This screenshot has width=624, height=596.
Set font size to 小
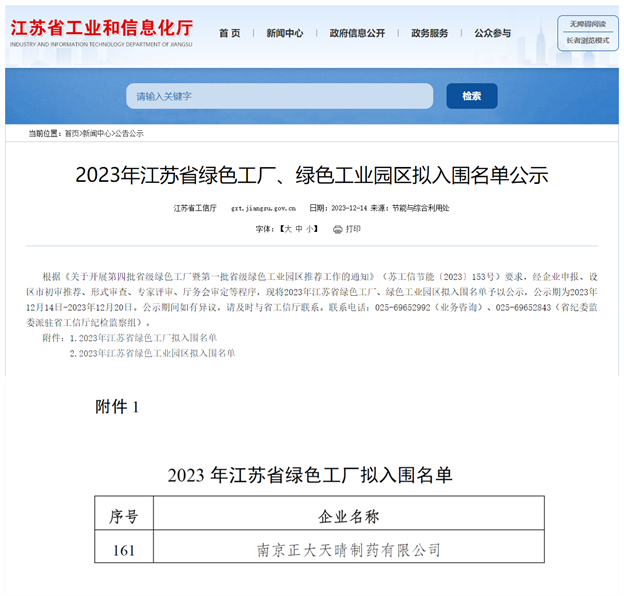(311, 229)
